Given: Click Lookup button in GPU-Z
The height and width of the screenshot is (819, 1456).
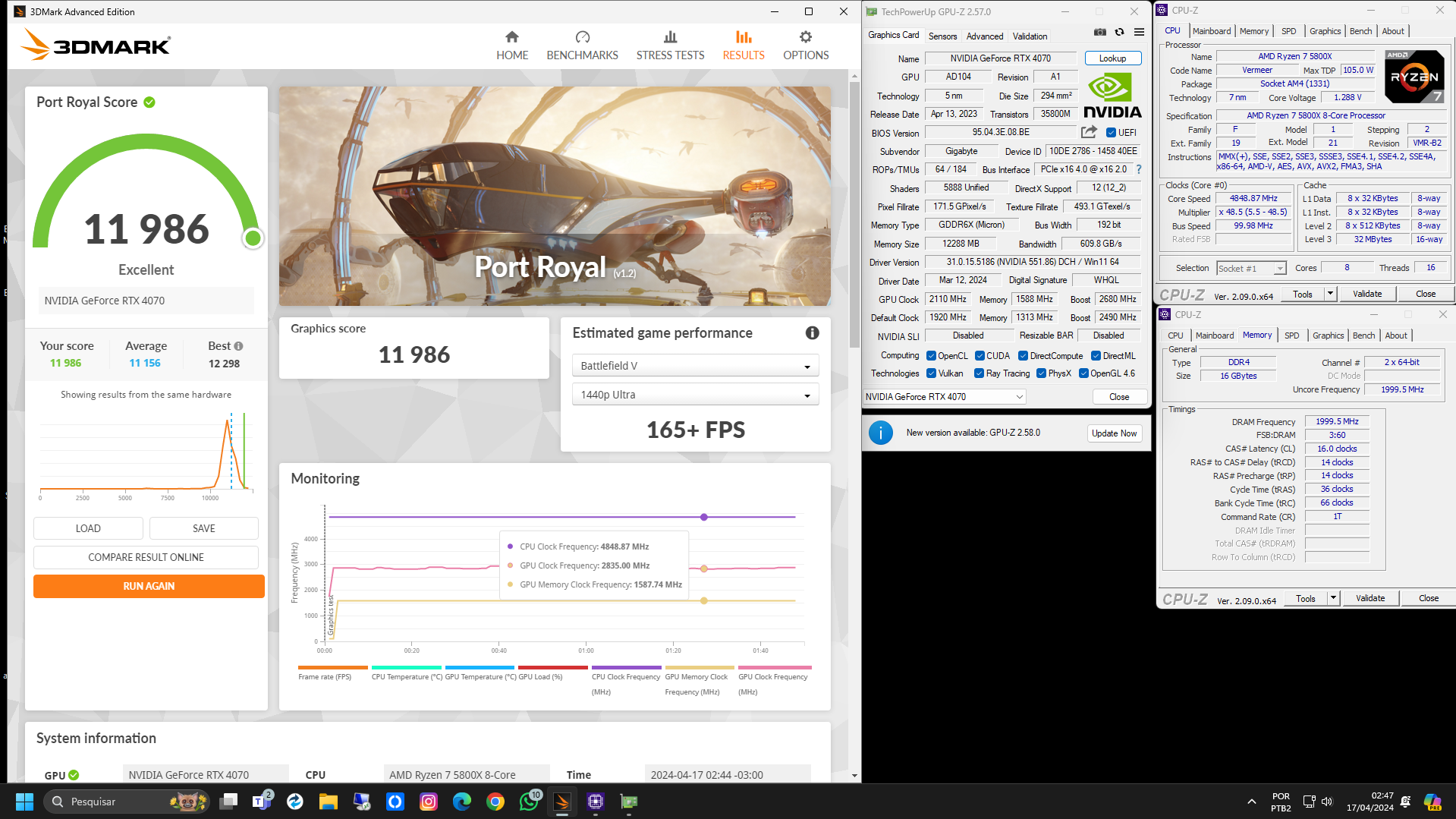Looking at the screenshot, I should click(x=1112, y=58).
